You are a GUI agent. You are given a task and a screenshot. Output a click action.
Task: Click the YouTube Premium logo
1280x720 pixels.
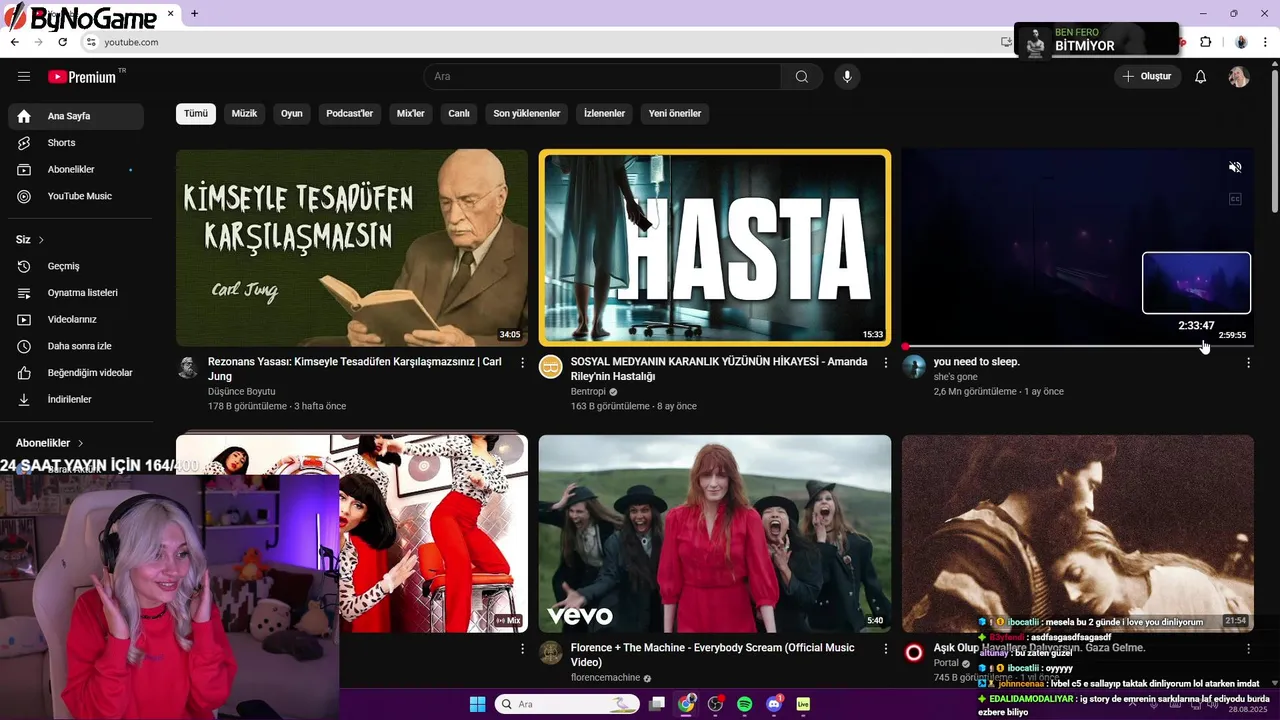[83, 77]
